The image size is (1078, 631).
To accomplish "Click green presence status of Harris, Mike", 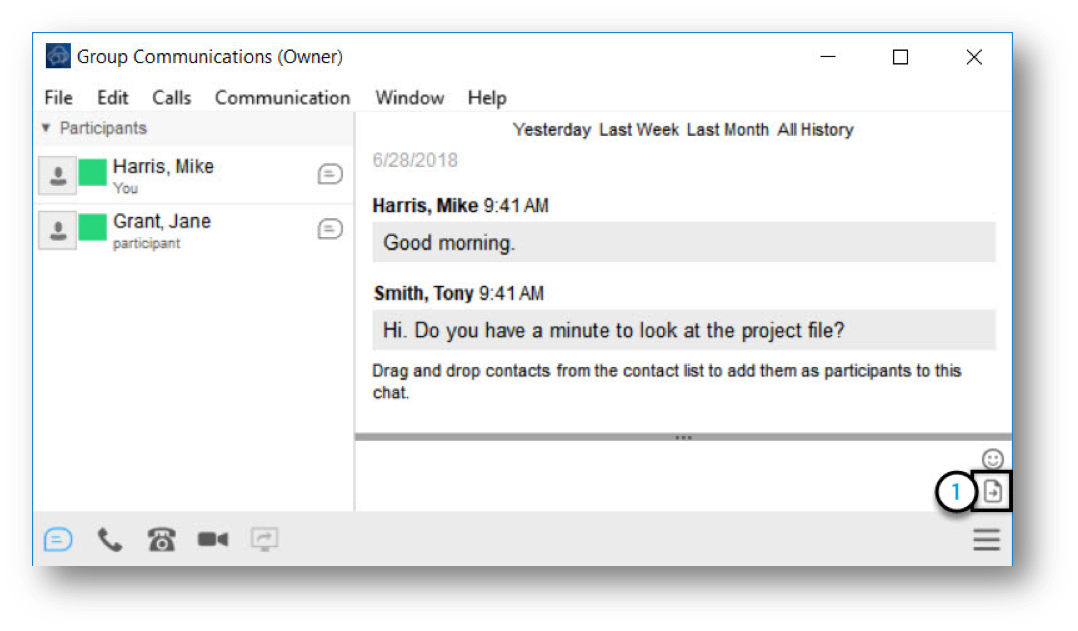I will coord(93,173).
